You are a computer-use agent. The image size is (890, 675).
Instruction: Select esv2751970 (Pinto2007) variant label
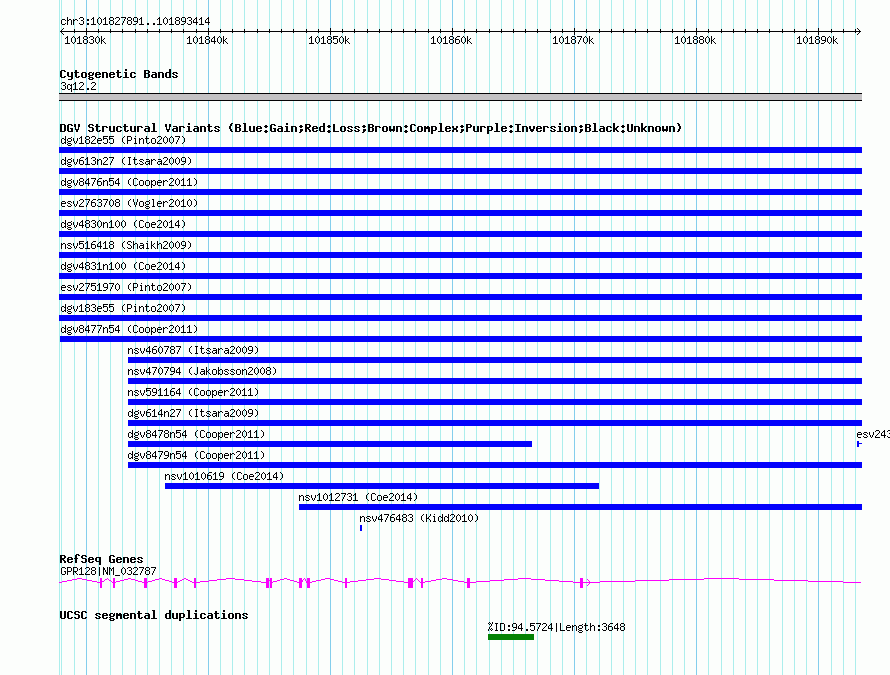click(x=126, y=287)
